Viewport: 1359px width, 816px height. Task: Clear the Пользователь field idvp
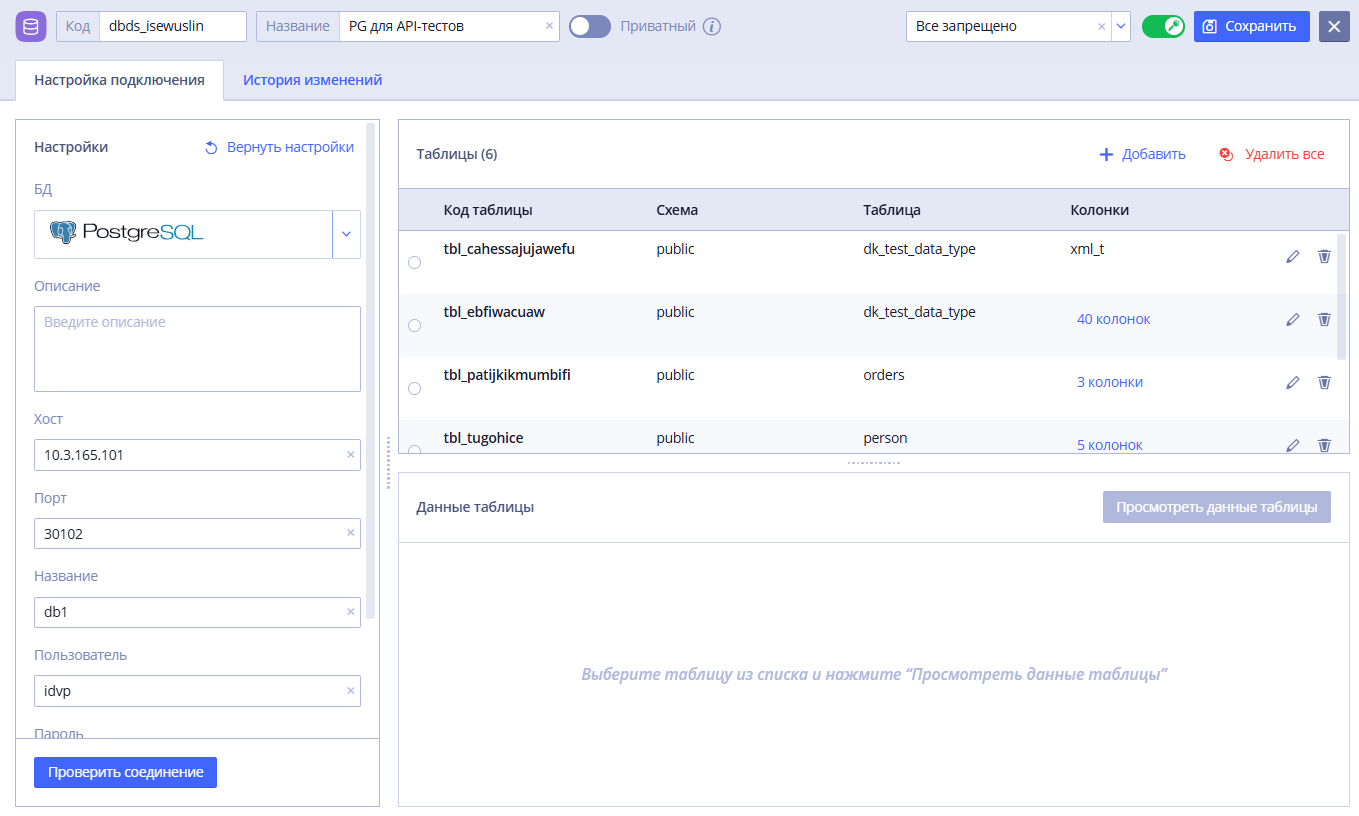coord(350,691)
